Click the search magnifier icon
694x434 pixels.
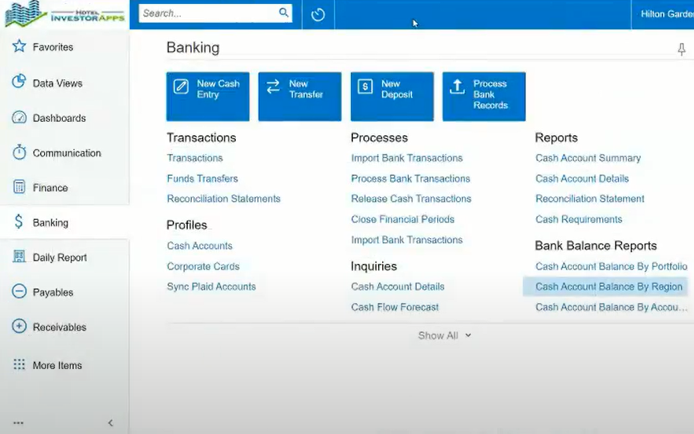pyautogui.click(x=284, y=14)
